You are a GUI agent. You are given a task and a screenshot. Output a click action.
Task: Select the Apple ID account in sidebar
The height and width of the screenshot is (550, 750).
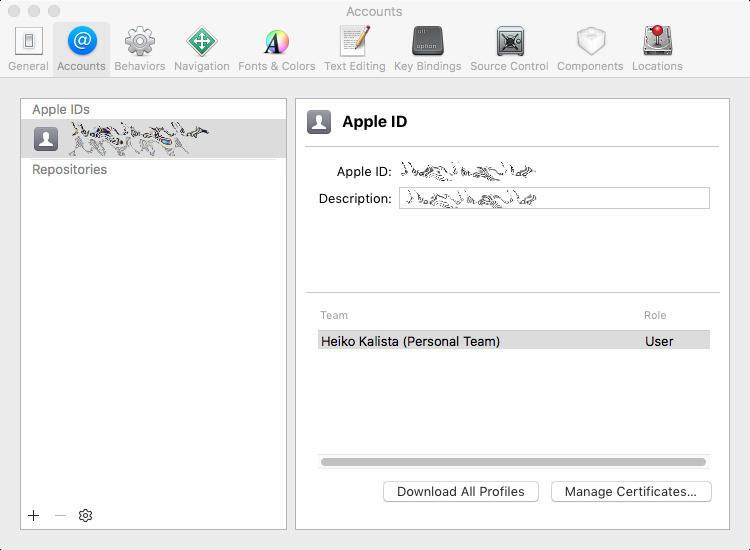click(153, 139)
